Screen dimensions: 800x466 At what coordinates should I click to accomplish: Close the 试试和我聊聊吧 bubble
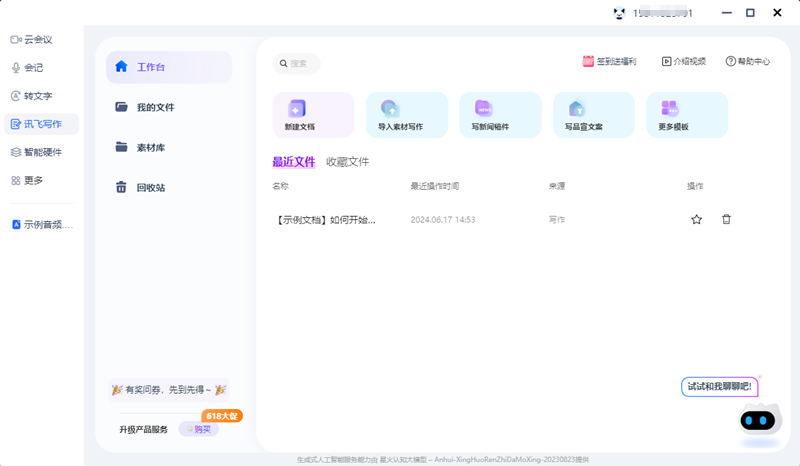pos(760,377)
